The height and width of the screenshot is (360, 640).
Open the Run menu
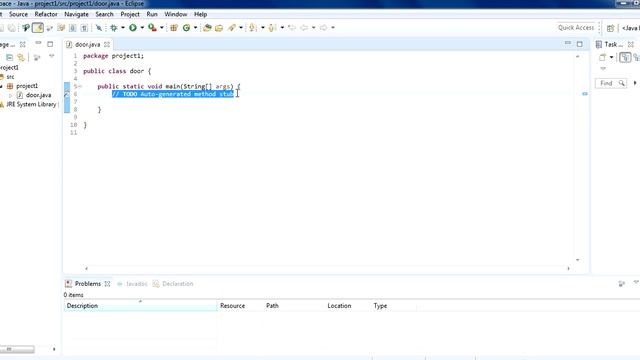152,14
